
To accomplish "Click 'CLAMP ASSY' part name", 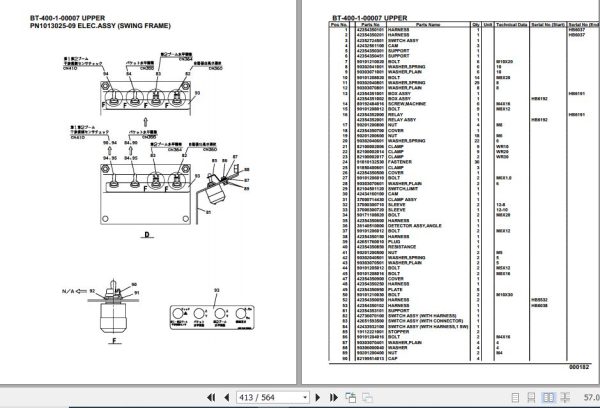I will click(x=403, y=199).
